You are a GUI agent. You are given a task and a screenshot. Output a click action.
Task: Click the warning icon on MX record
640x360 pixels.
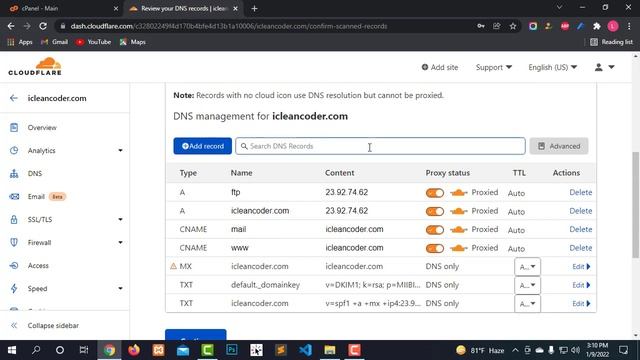click(x=173, y=266)
